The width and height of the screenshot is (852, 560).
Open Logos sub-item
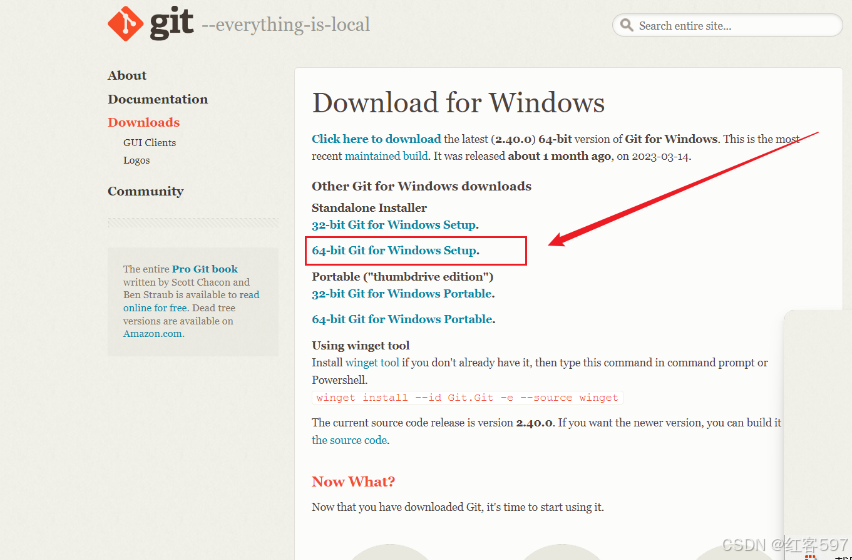(136, 160)
